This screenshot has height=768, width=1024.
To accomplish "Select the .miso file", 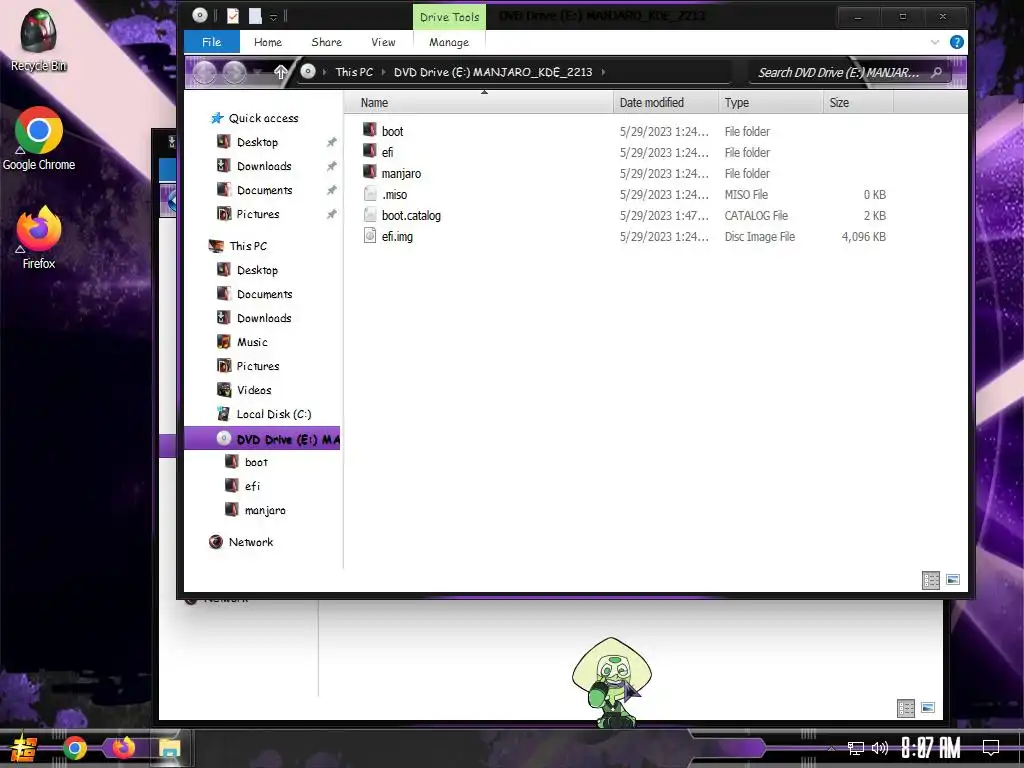I will point(394,194).
